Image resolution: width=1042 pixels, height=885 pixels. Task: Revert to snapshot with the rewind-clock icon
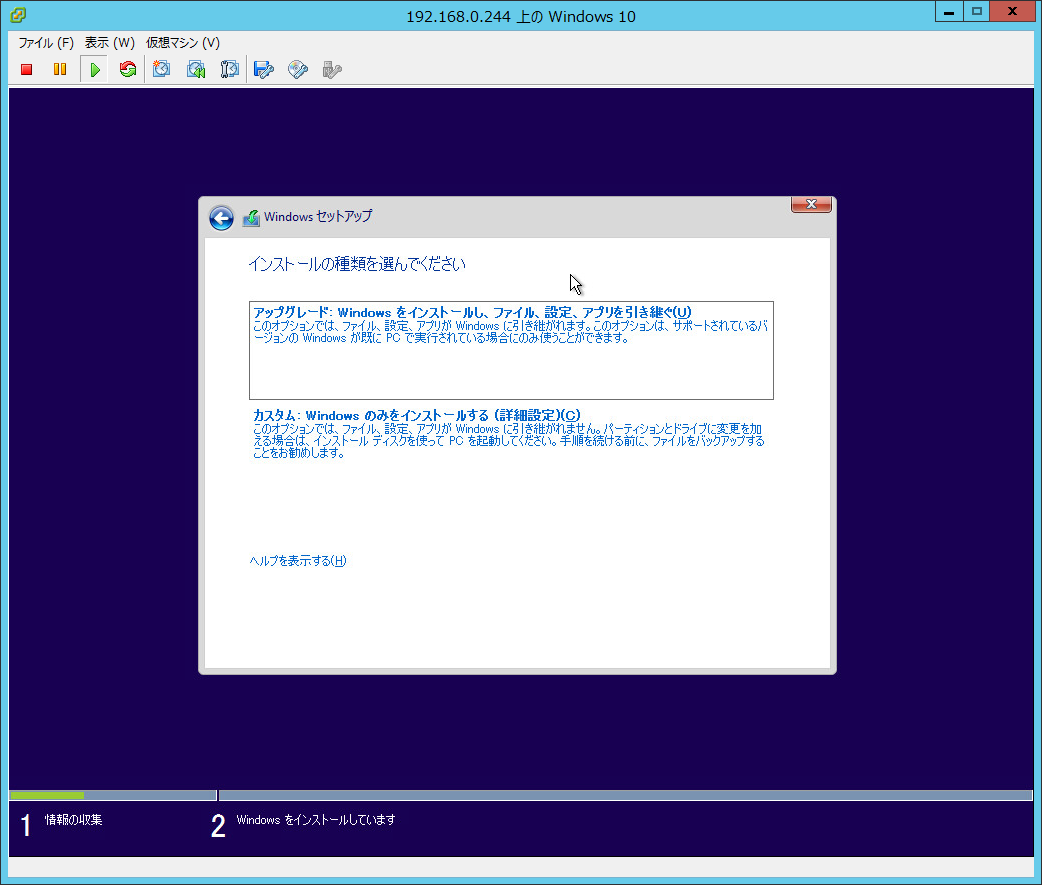tap(196, 69)
